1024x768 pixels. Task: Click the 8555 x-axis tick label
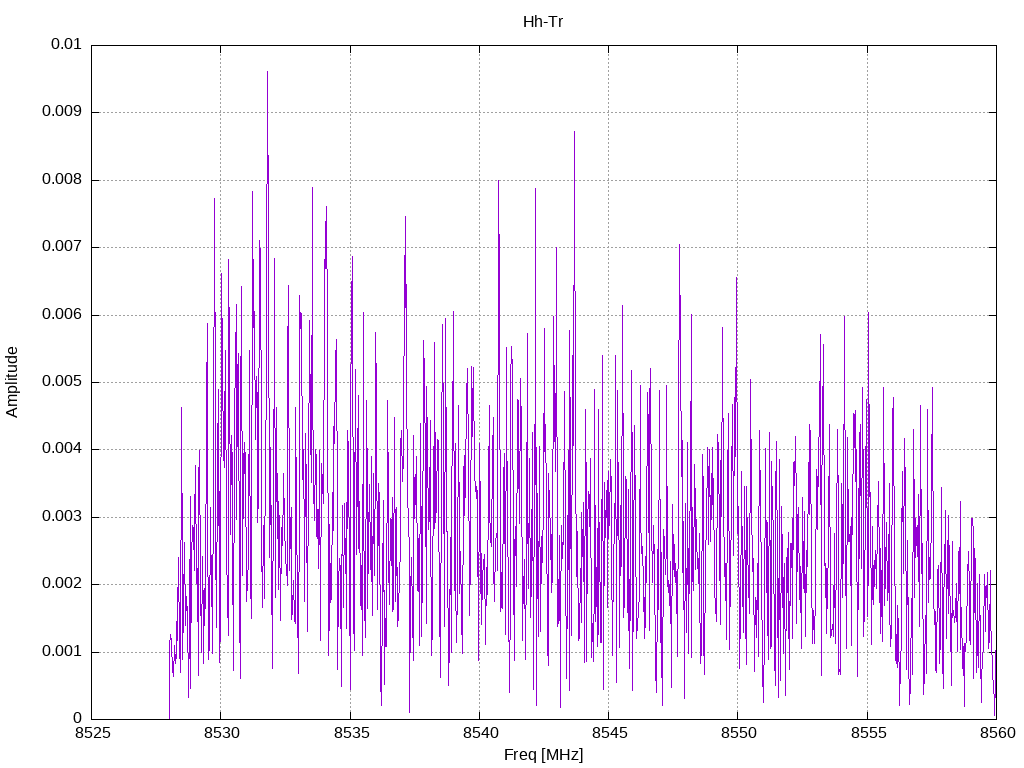(868, 733)
